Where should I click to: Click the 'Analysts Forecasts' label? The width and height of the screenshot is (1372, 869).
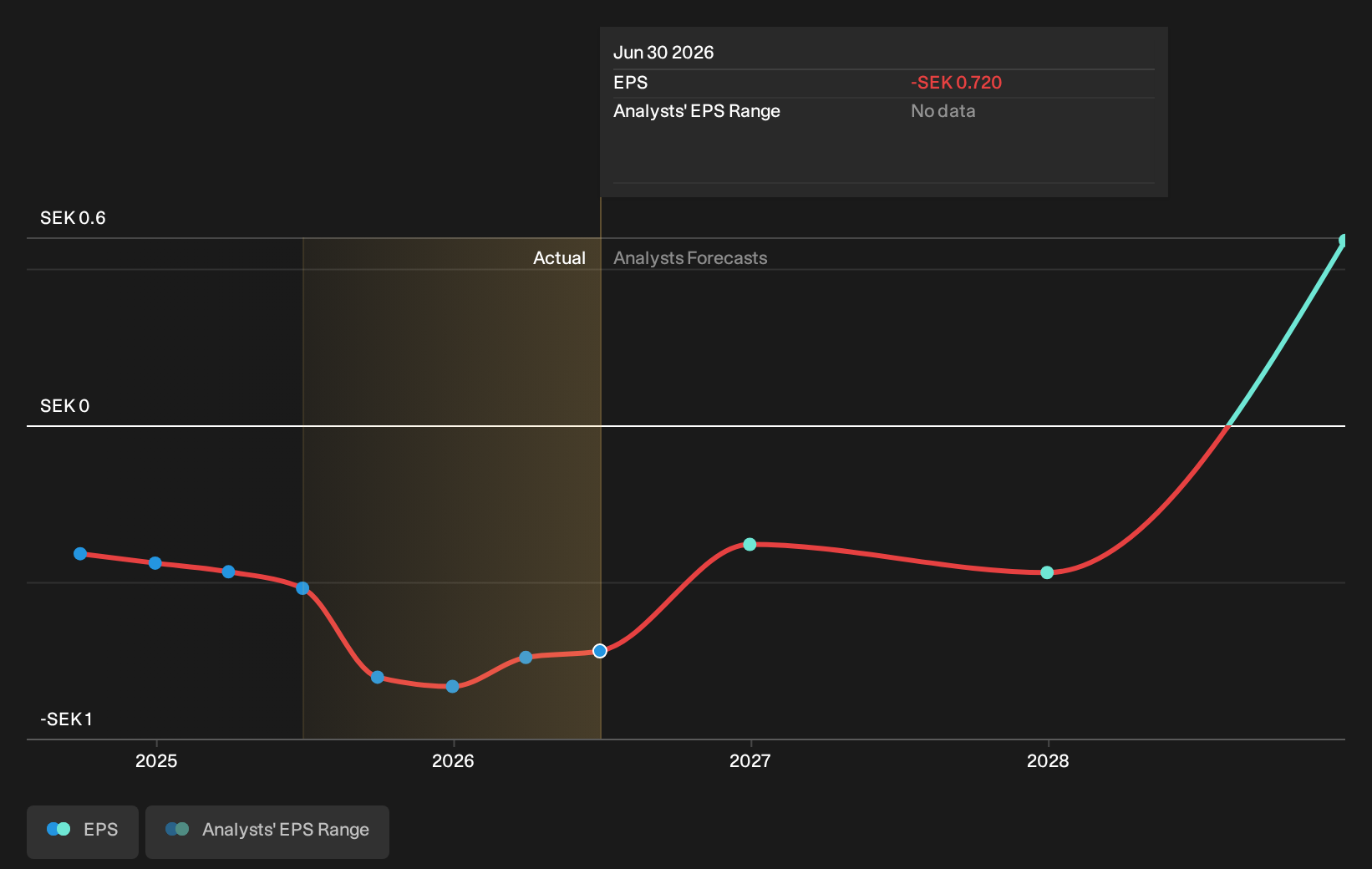click(690, 258)
